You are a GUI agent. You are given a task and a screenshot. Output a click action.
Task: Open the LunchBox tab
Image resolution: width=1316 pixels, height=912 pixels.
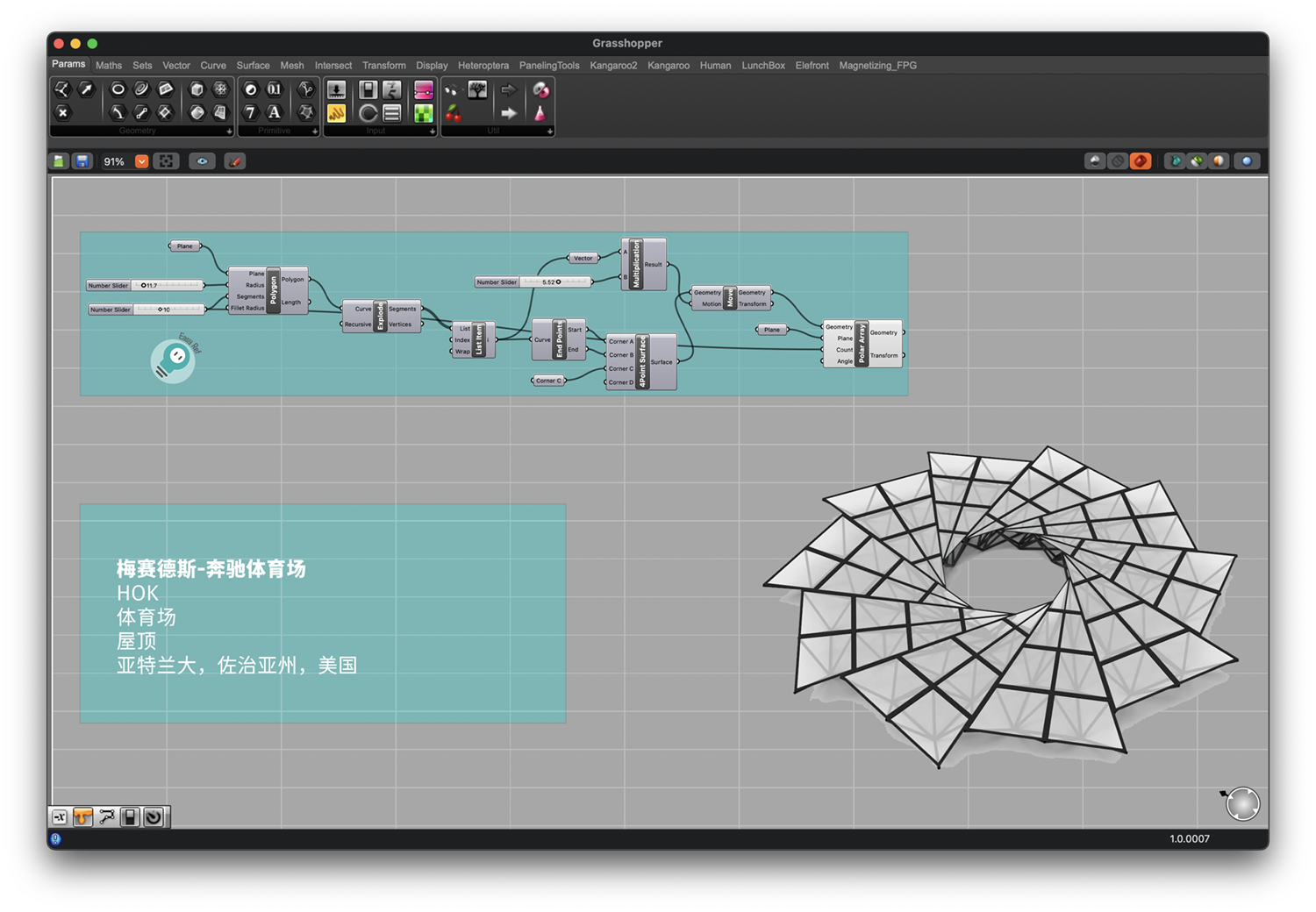(x=762, y=66)
